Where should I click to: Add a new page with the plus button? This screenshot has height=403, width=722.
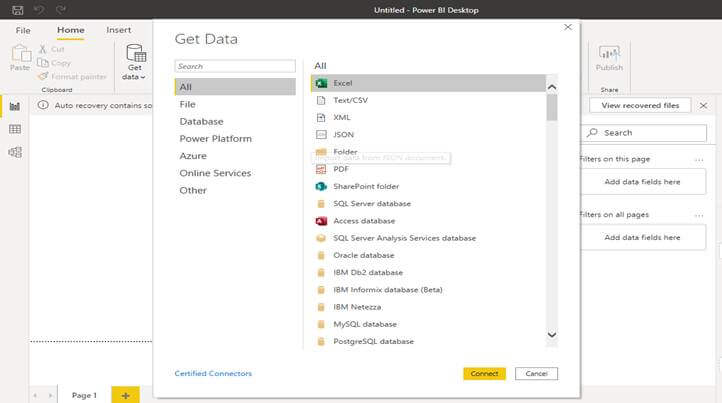(125, 395)
